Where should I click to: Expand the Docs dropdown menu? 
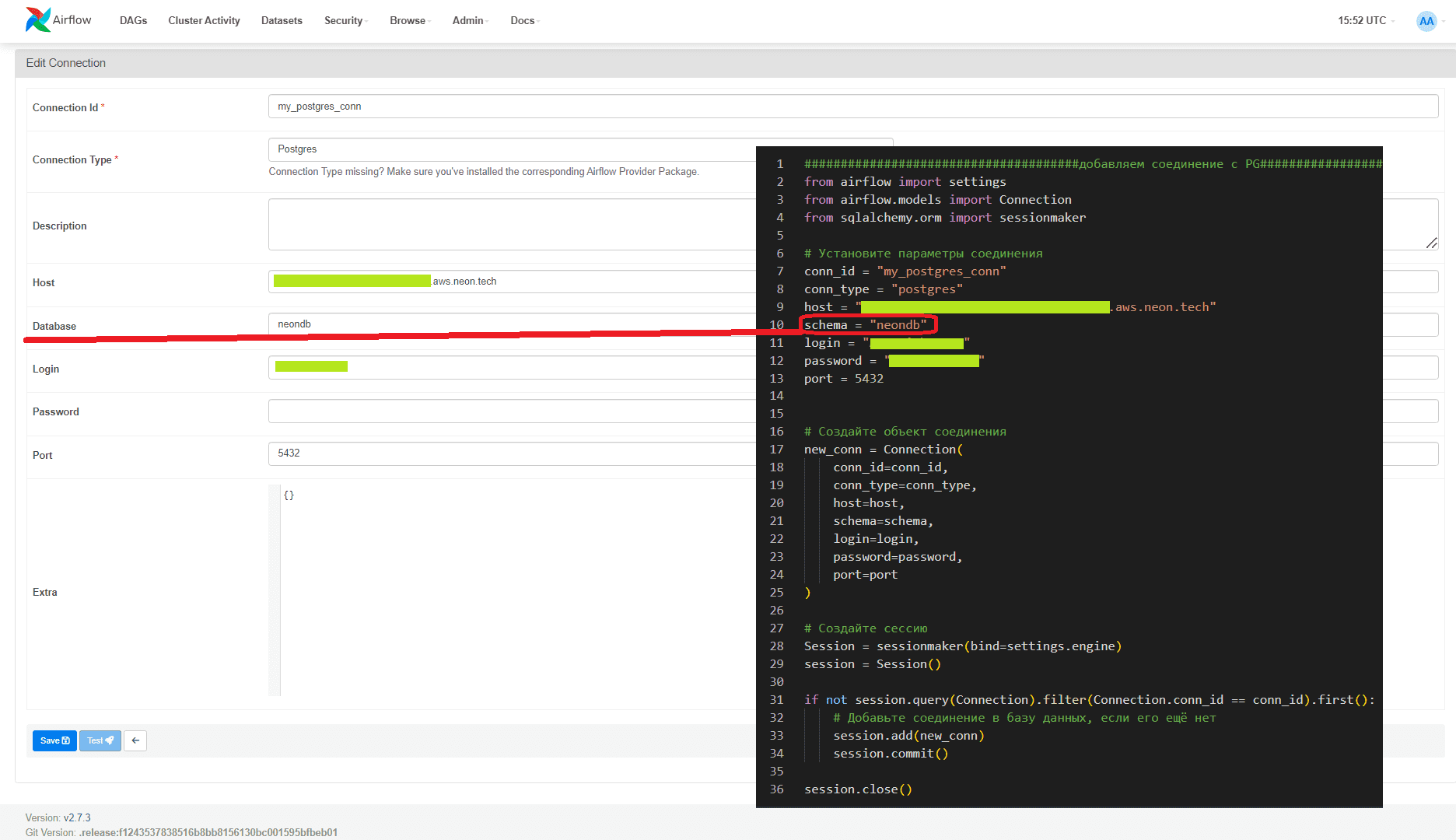(525, 20)
